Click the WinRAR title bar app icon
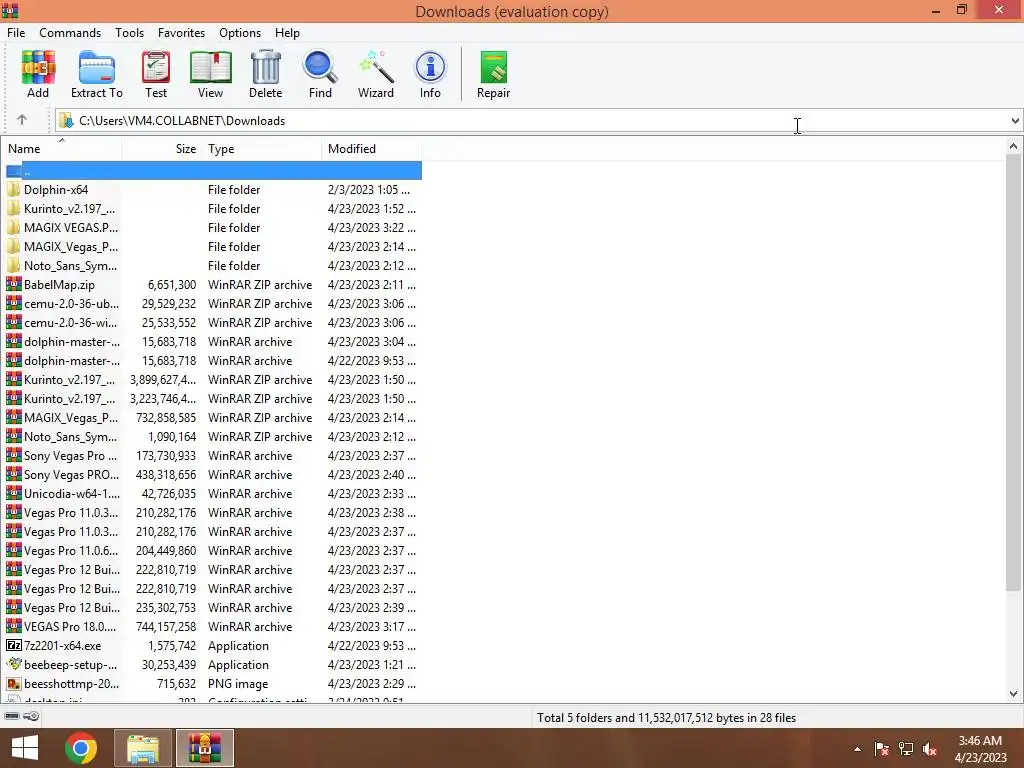 10,10
